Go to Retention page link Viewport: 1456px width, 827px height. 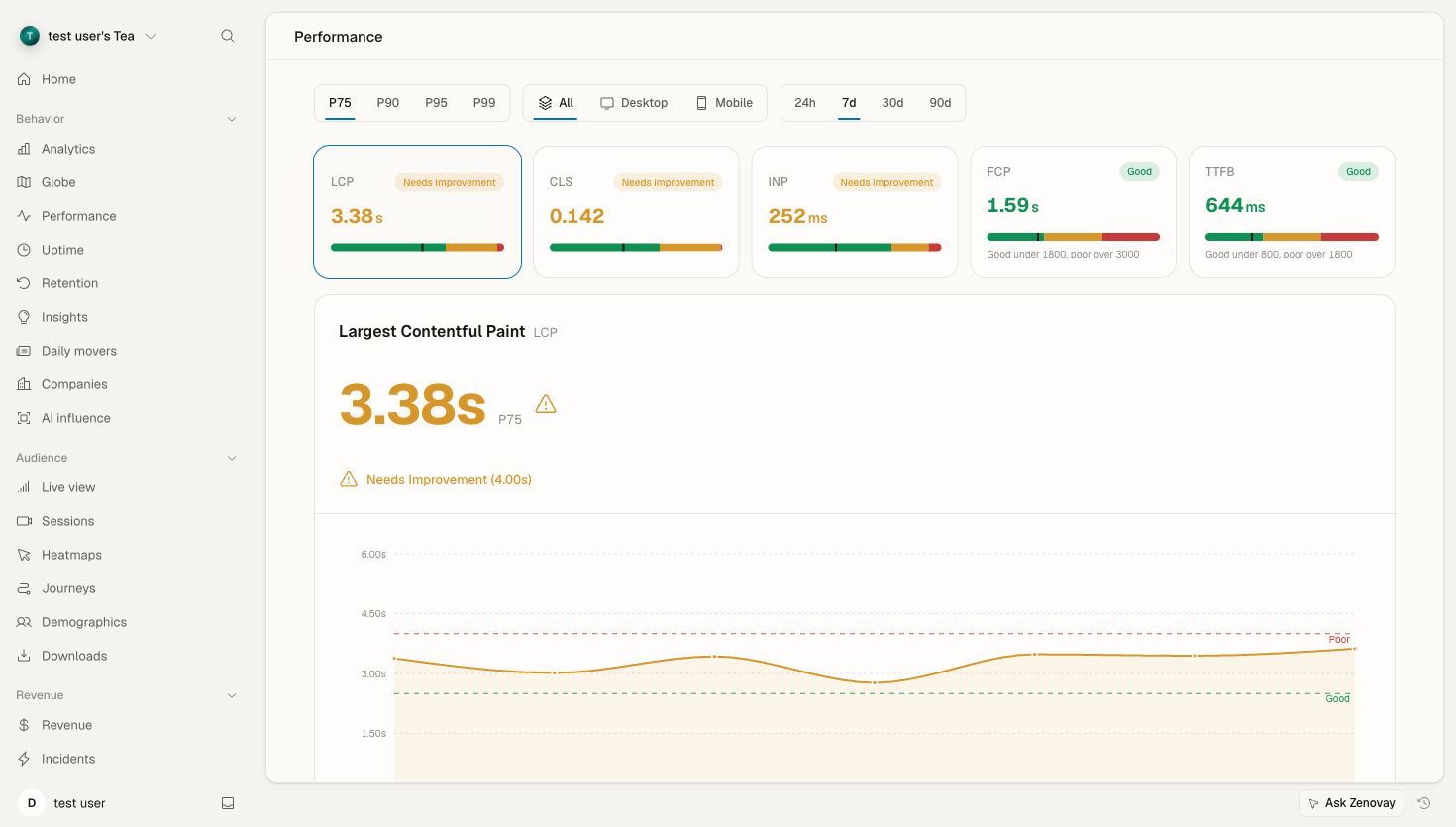[69, 283]
